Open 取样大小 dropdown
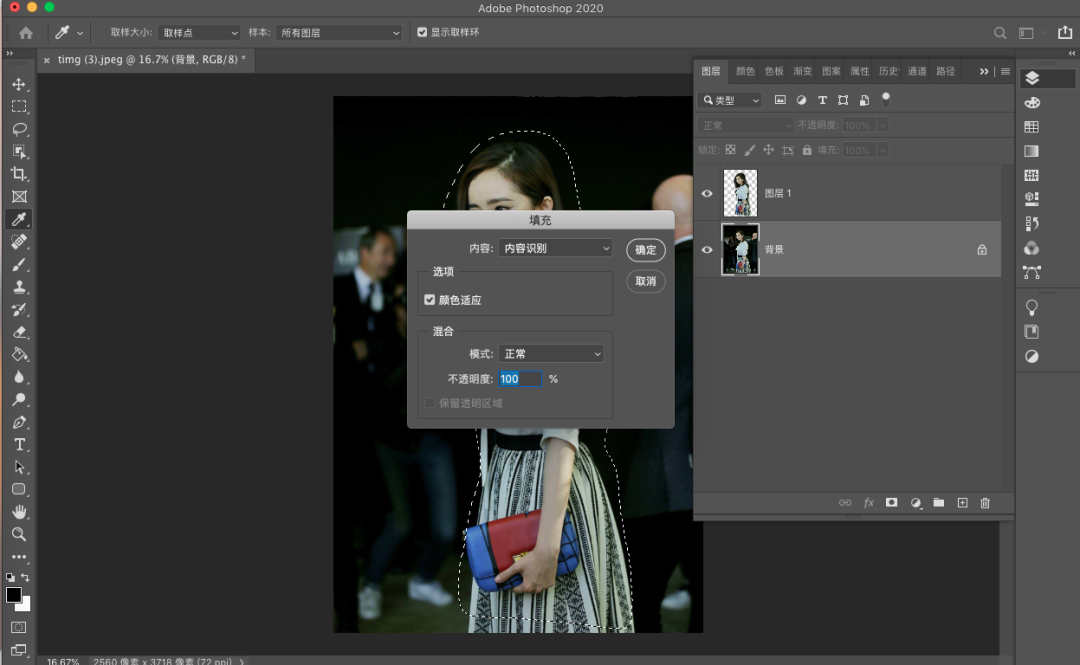Screen dimensions: 1080x665 pos(198,32)
